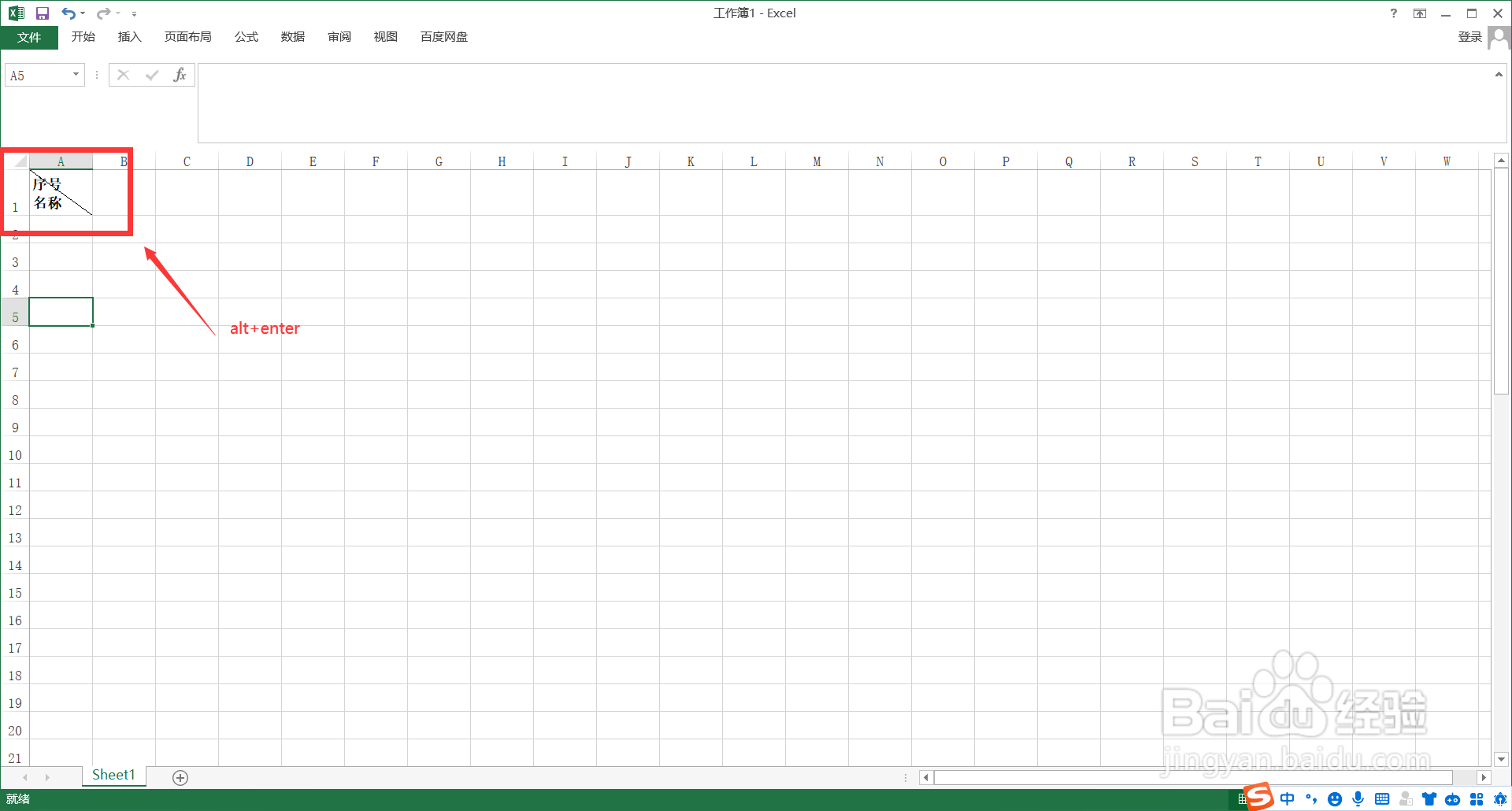Open the 文件 backstage menu
The image size is (1512, 811).
click(x=29, y=37)
